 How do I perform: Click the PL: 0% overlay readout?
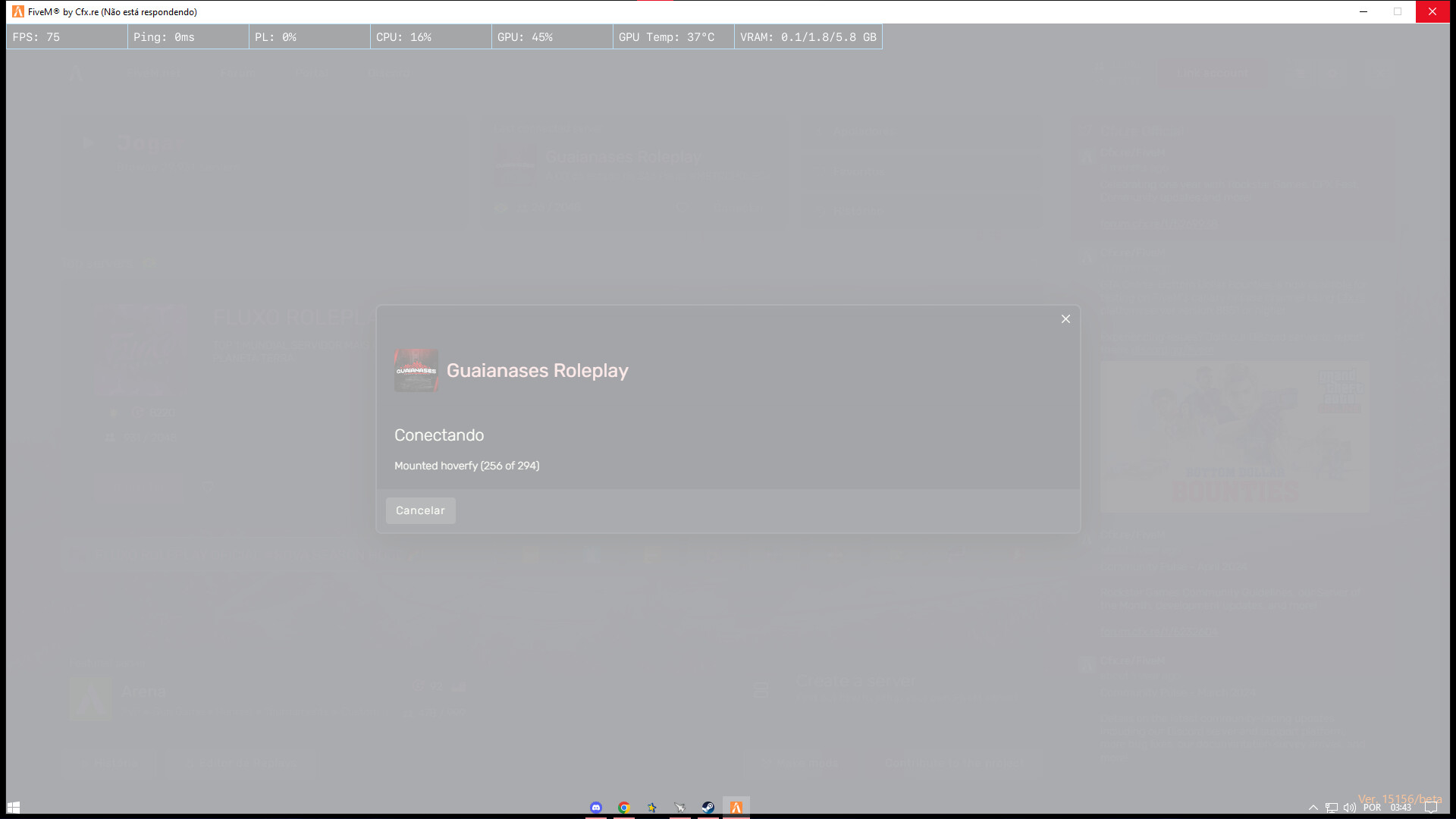click(309, 36)
